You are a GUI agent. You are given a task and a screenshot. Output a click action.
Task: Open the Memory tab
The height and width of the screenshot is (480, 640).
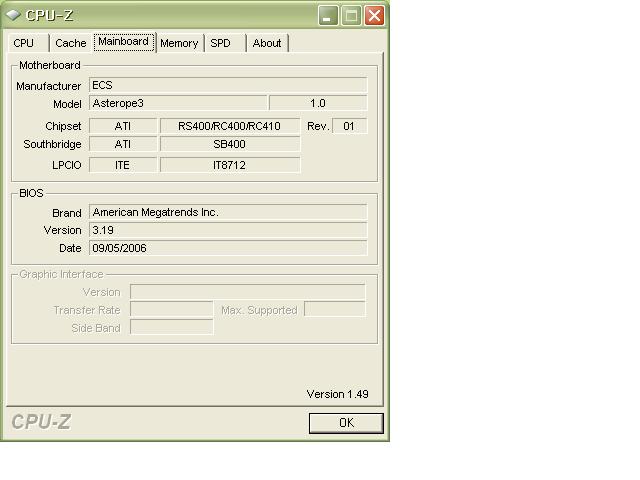coord(179,43)
